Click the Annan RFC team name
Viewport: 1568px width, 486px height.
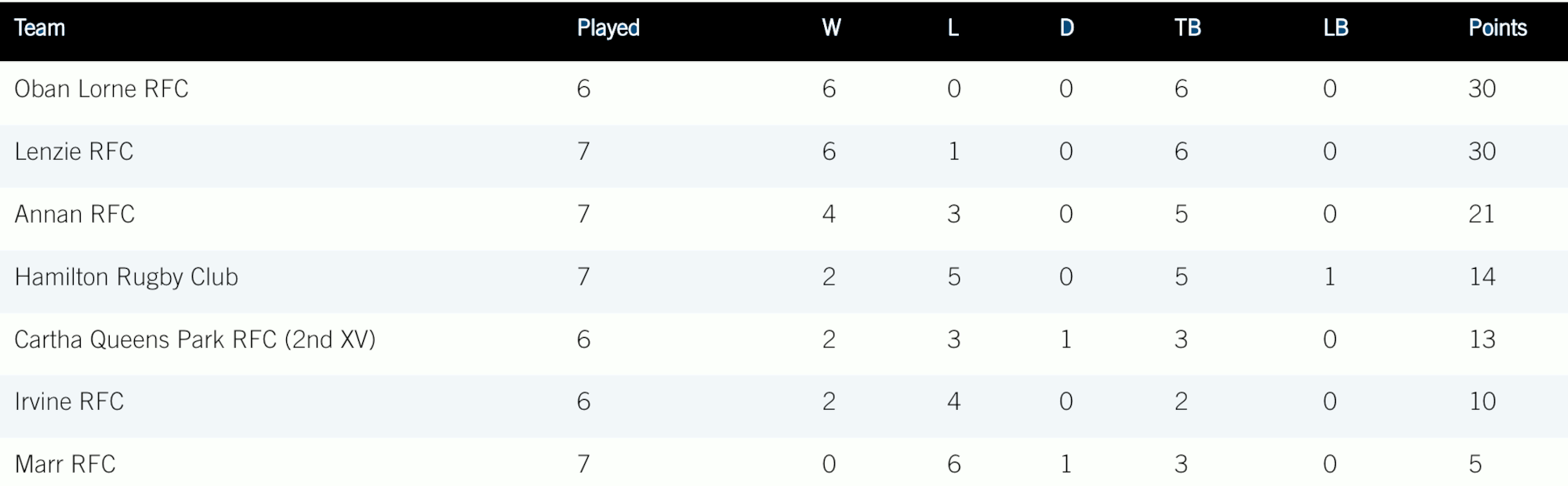pos(74,214)
